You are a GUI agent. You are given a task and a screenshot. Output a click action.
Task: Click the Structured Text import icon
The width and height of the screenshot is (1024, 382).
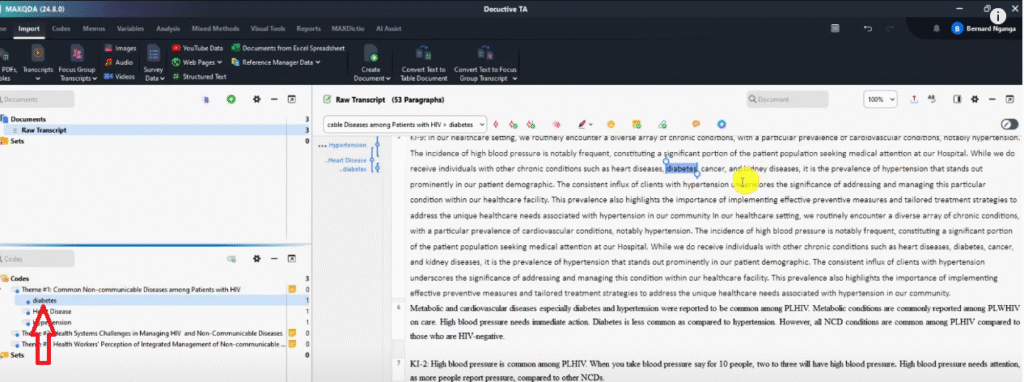176,76
